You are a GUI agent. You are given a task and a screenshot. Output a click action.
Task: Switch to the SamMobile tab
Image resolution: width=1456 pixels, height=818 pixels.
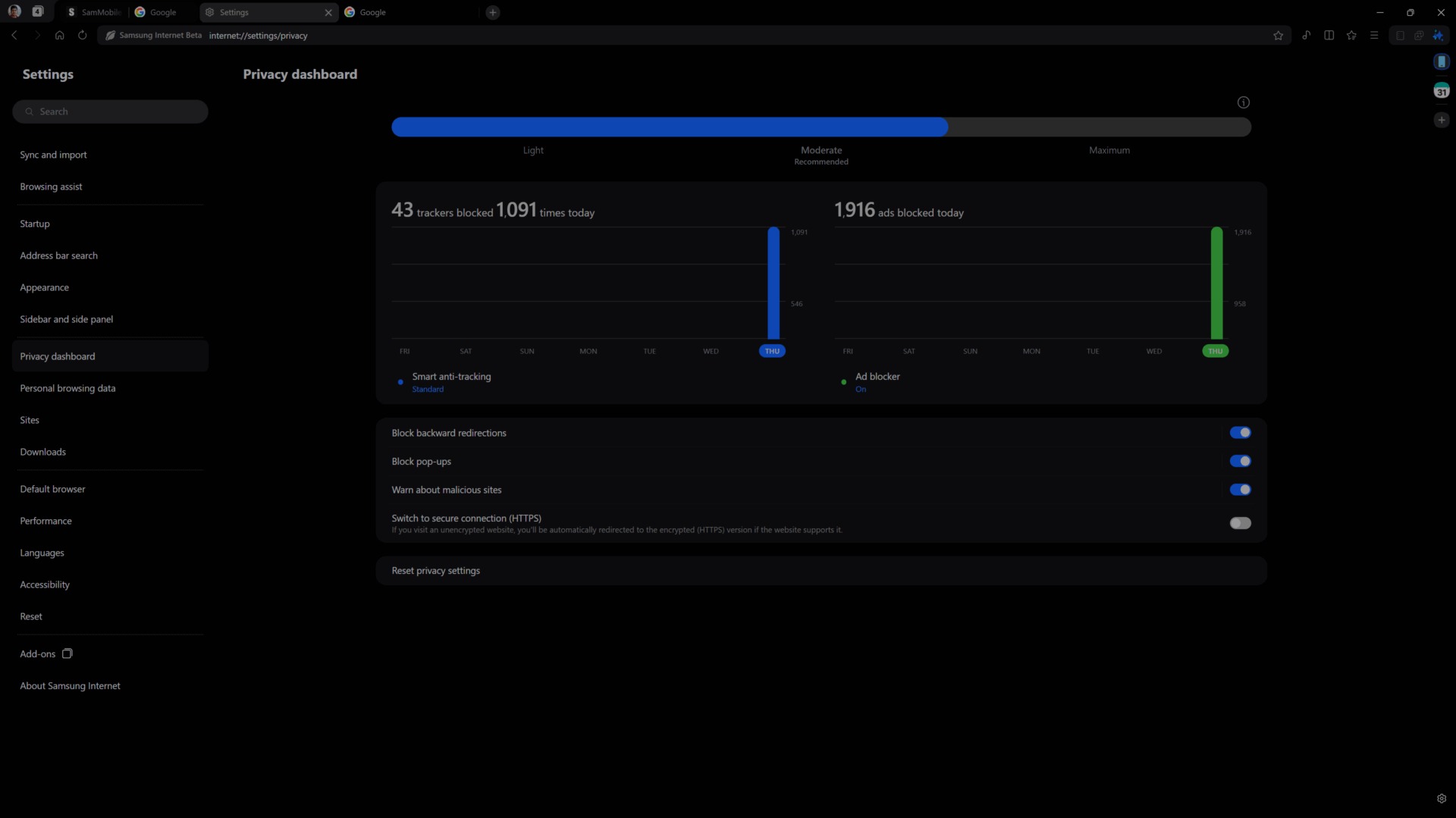point(93,12)
